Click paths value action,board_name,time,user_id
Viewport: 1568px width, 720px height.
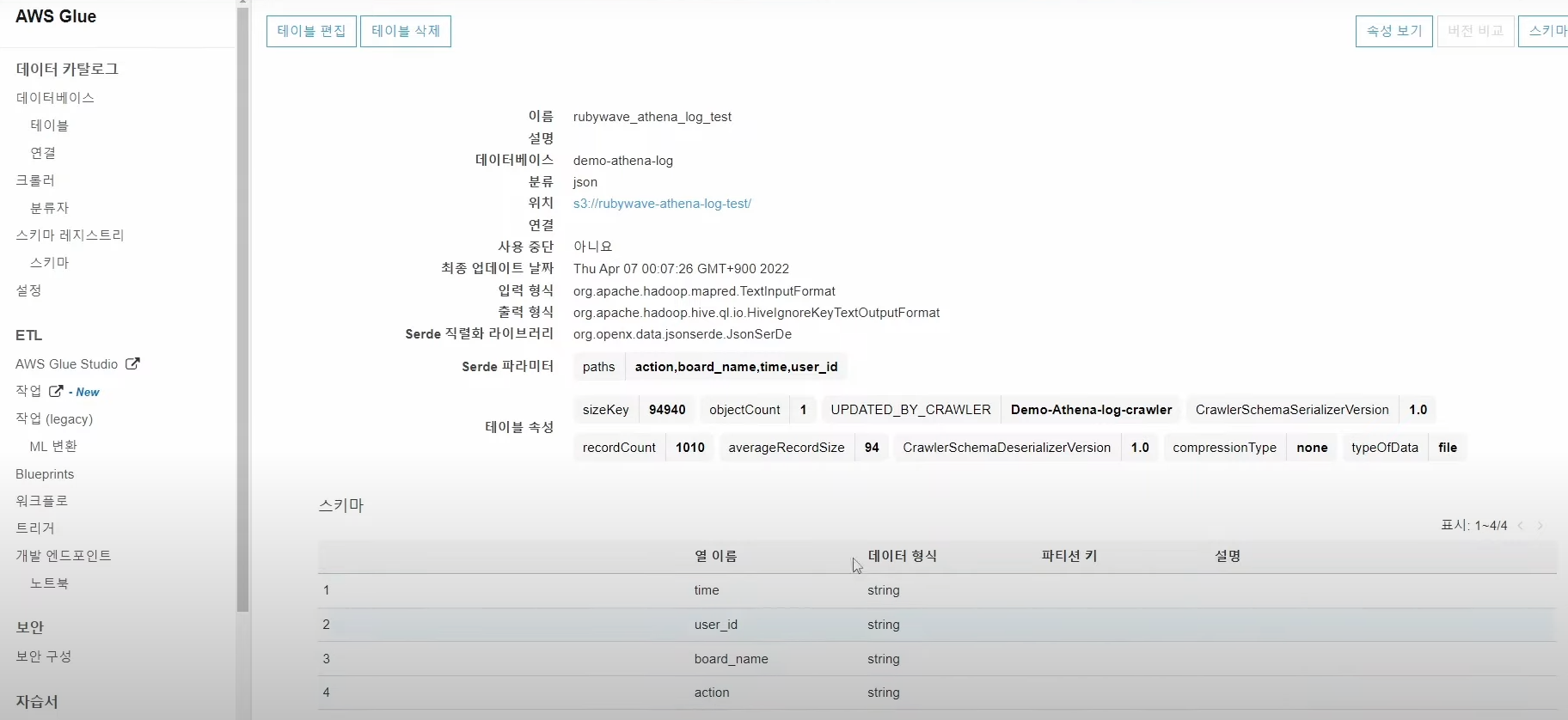(736, 367)
